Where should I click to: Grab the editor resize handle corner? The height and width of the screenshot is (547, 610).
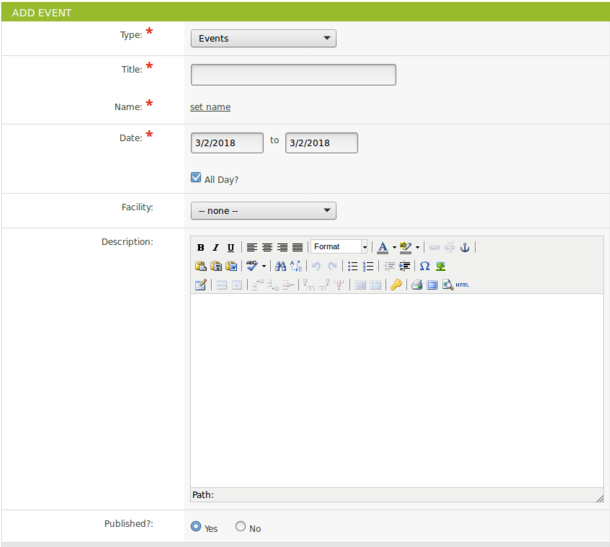click(x=600, y=498)
